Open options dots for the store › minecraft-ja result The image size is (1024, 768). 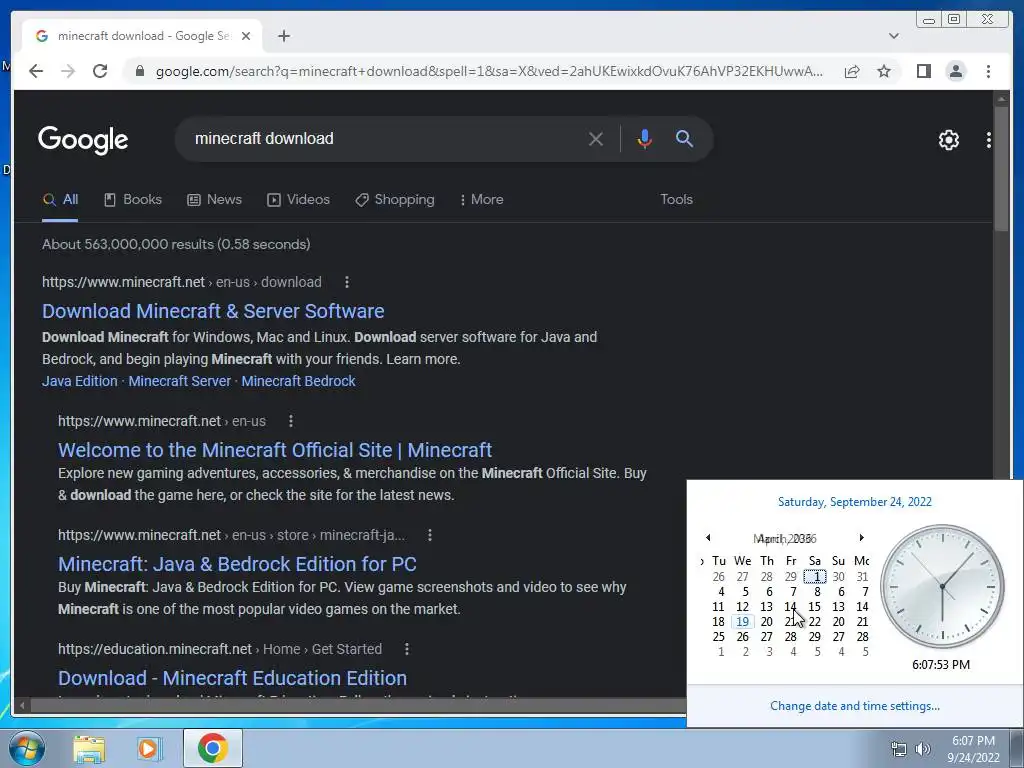click(430, 536)
